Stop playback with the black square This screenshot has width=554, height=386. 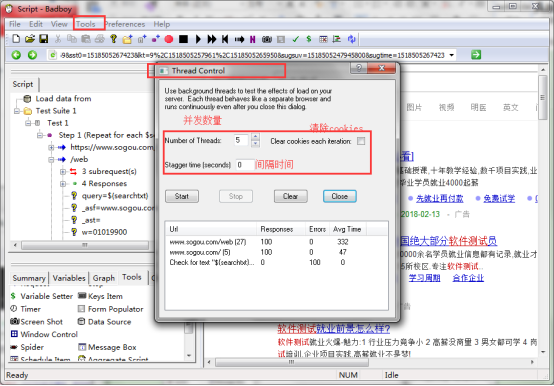click(x=183, y=39)
